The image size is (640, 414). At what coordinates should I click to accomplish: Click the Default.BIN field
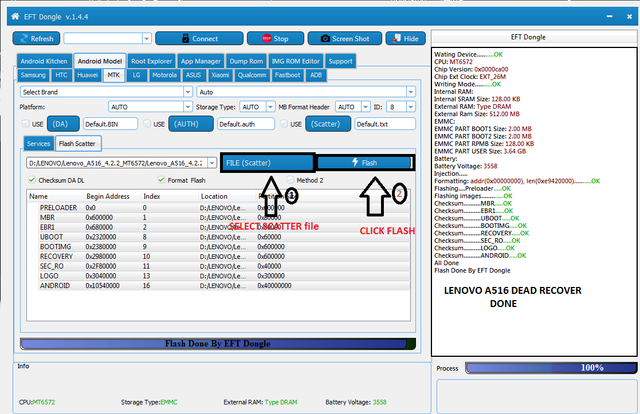110,124
